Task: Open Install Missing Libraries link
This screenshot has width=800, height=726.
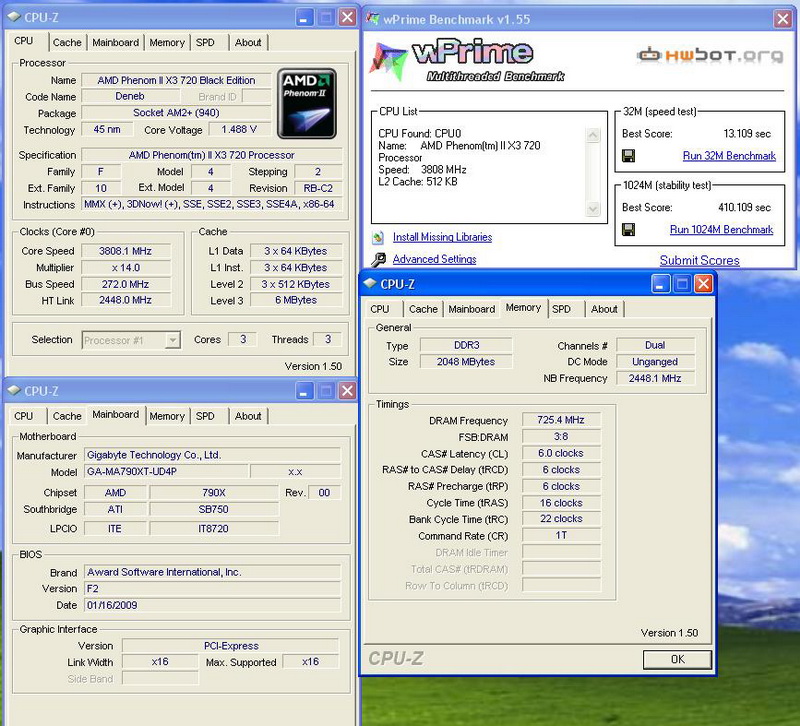Action: coord(442,237)
